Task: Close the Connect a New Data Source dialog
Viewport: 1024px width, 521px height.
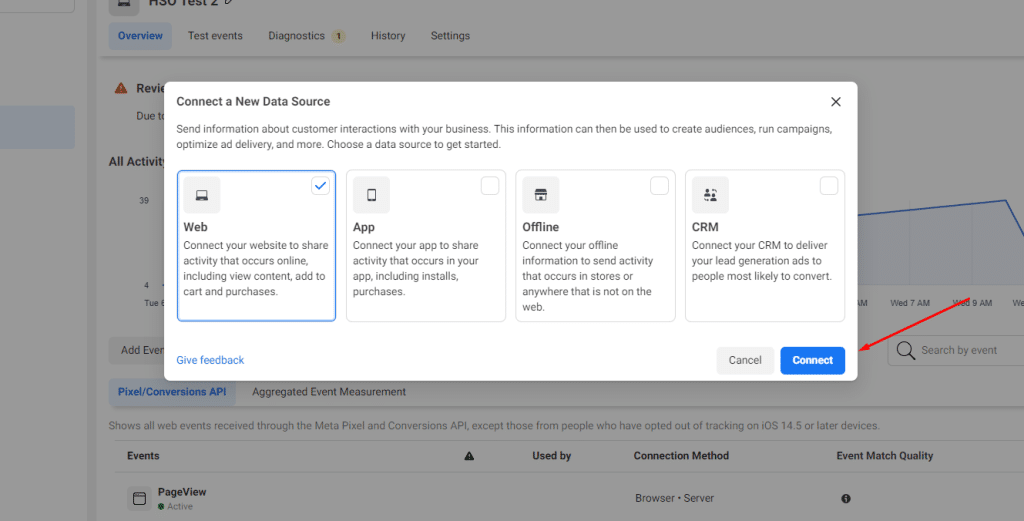Action: [836, 102]
